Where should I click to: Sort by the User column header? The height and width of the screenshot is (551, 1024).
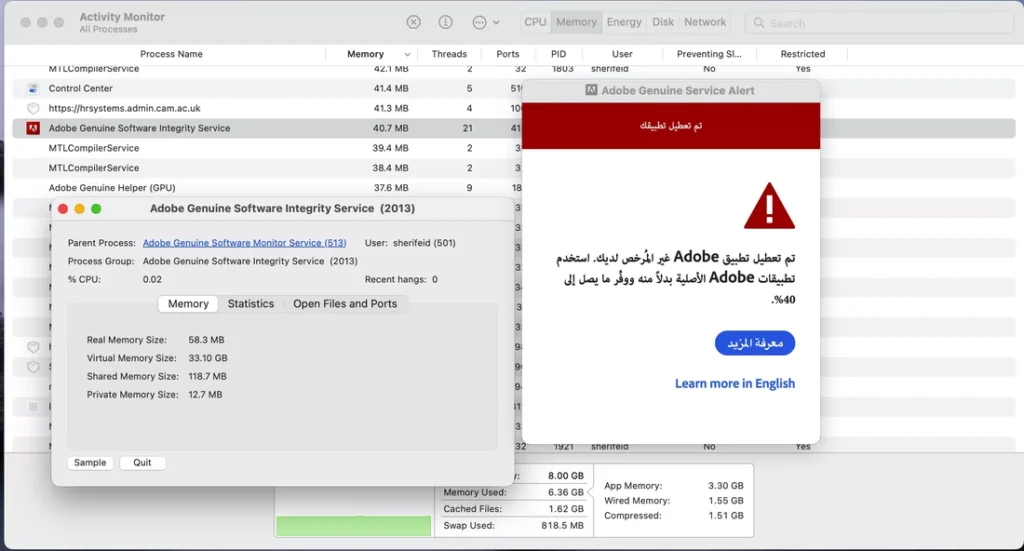(622, 54)
